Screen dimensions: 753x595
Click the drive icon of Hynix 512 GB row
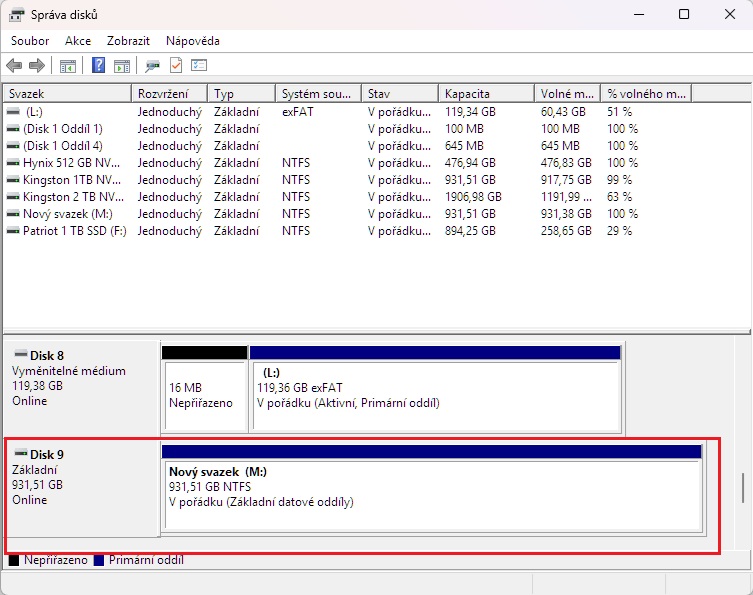click(13, 163)
